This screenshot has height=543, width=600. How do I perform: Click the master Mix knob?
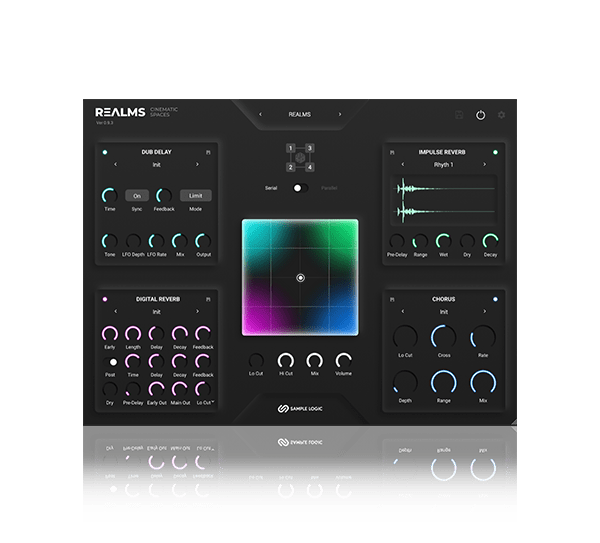point(315,361)
